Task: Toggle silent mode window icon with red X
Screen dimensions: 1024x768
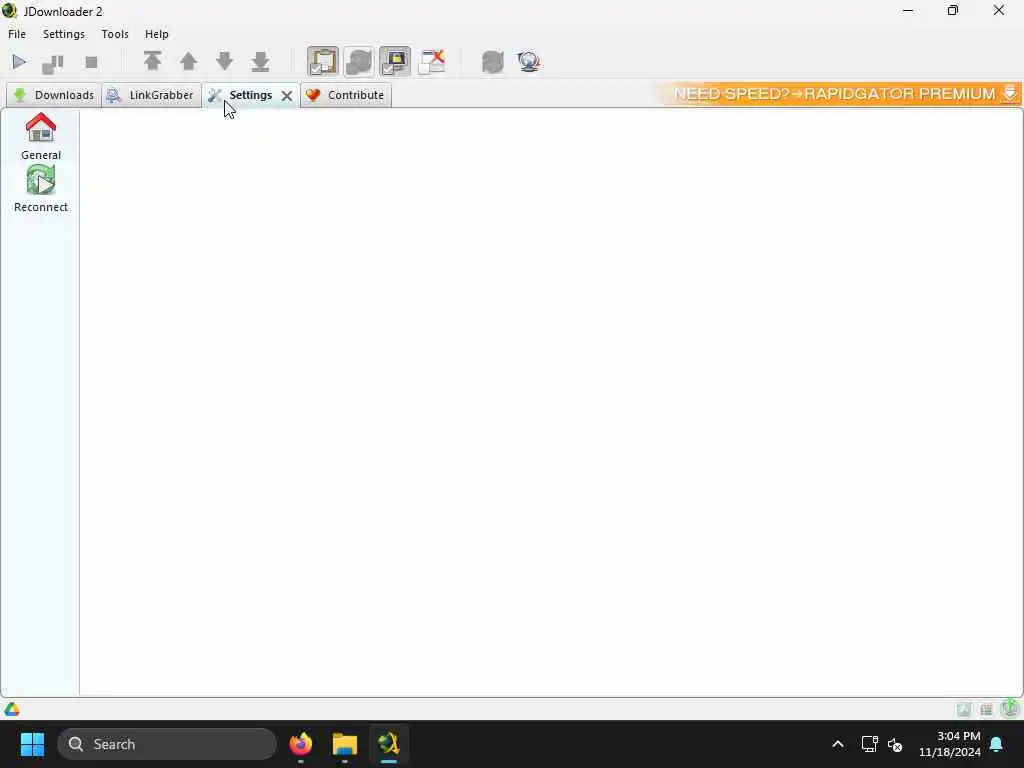Action: tap(432, 61)
